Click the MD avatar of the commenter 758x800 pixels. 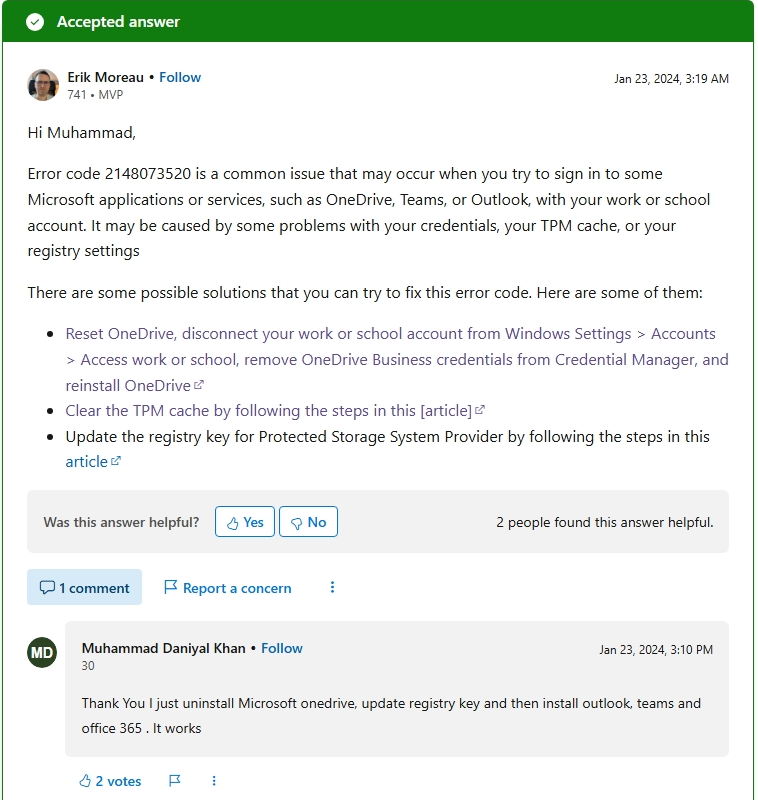(40, 652)
